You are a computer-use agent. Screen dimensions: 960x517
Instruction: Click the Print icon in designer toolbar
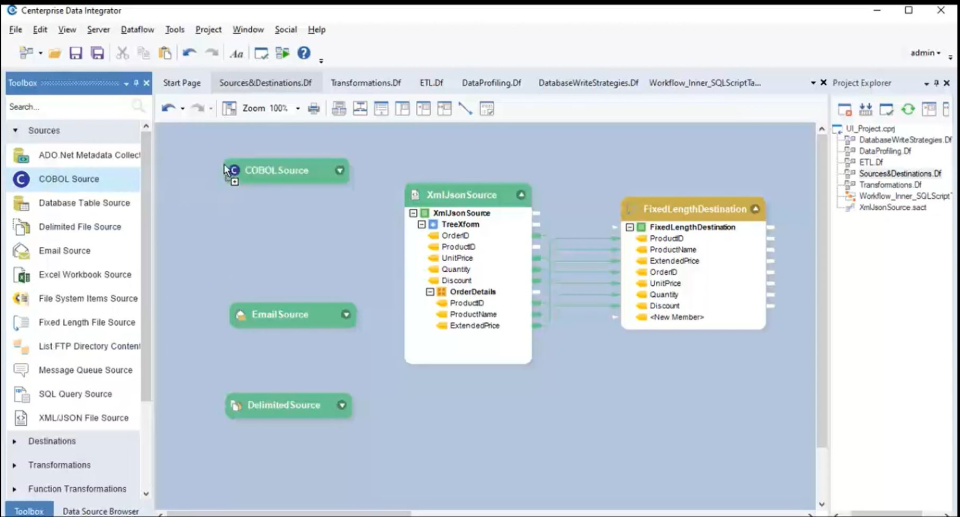point(313,109)
